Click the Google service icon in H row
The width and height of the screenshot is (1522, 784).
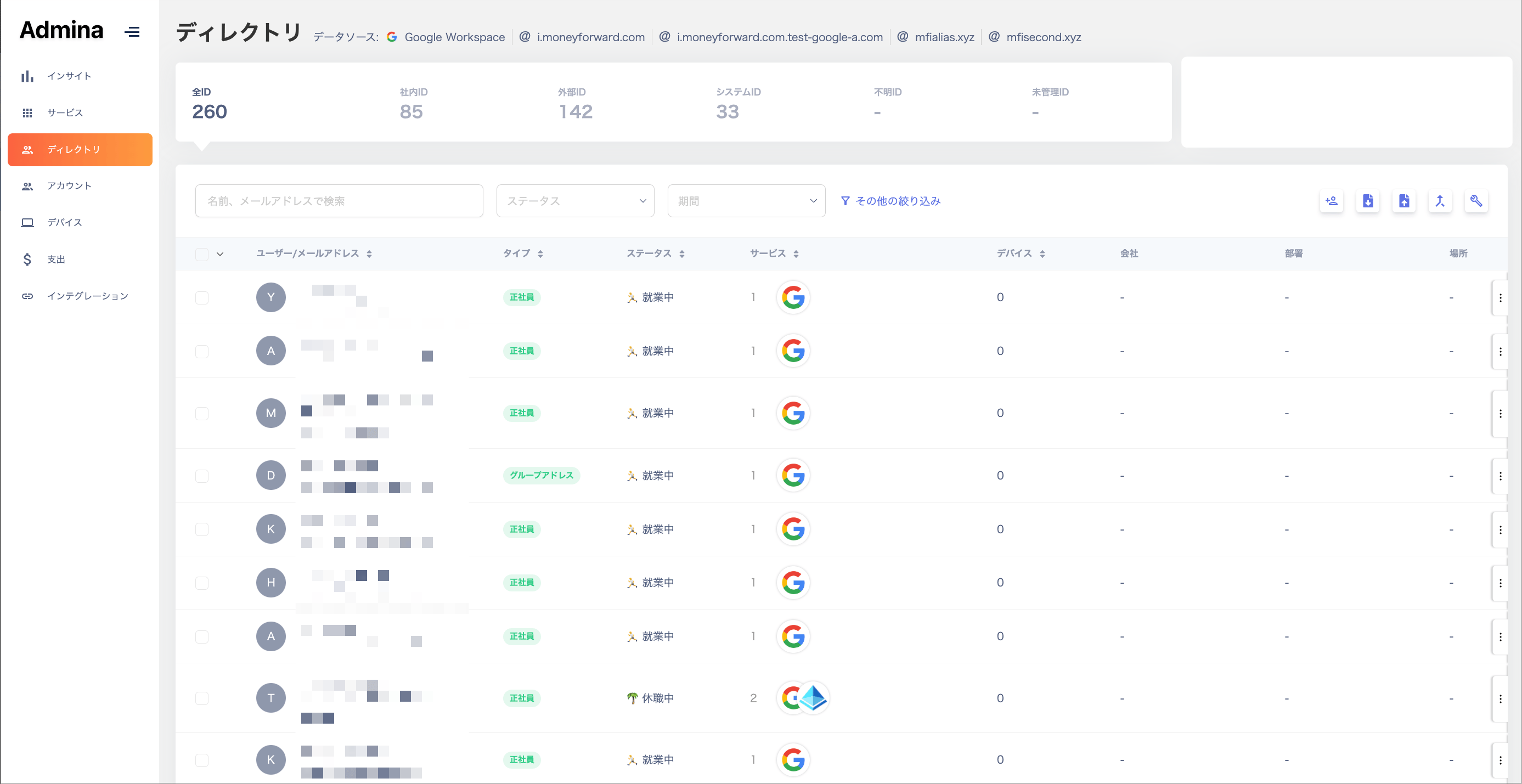[793, 583]
